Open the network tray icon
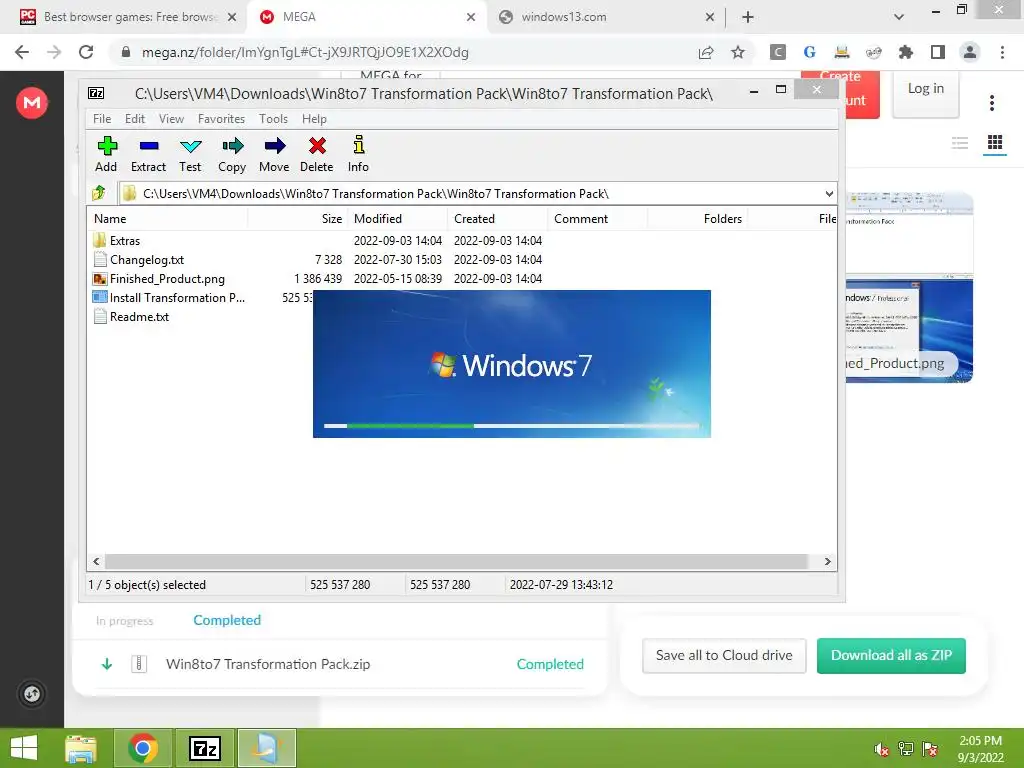Viewport: 1024px width, 768px height. pos(906,749)
